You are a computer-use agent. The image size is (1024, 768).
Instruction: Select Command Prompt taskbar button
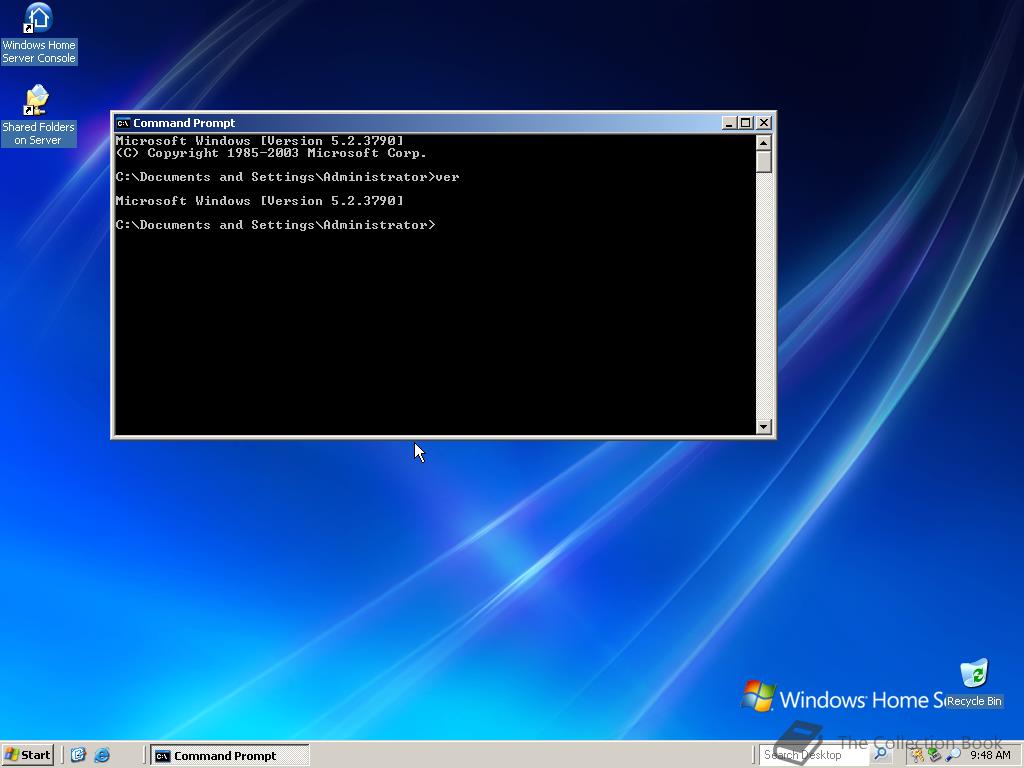click(x=230, y=756)
